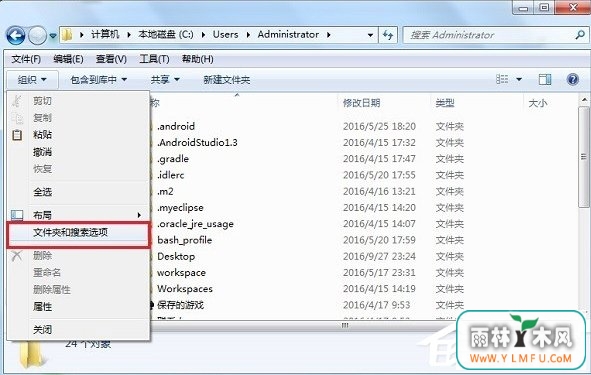Expand the 布局 submenu arrow
Viewport: 591px width, 375px height.
tap(139, 215)
